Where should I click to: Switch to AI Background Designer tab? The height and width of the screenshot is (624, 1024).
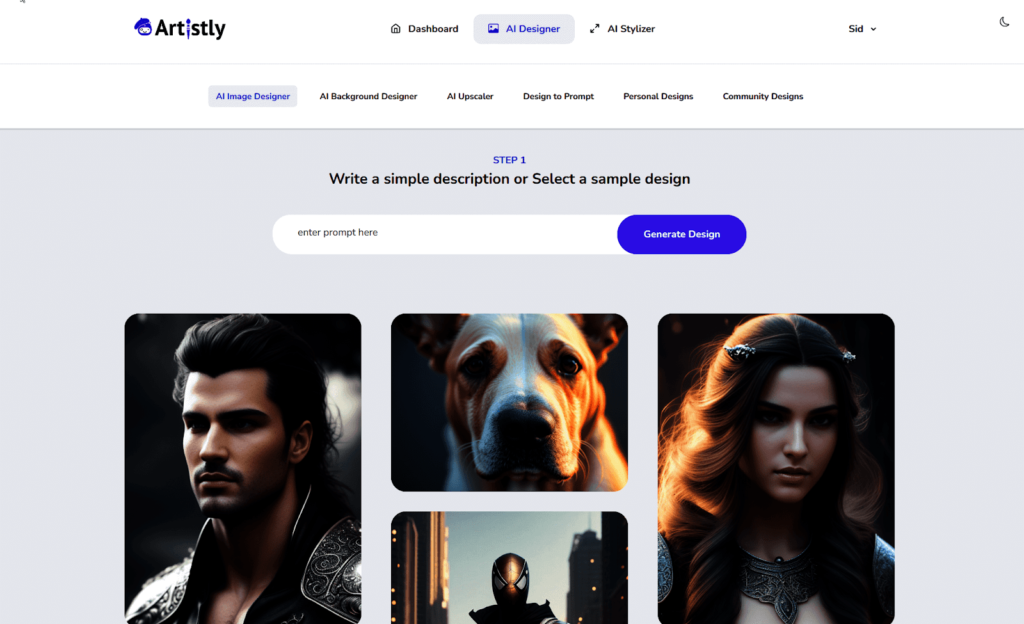tap(368, 96)
